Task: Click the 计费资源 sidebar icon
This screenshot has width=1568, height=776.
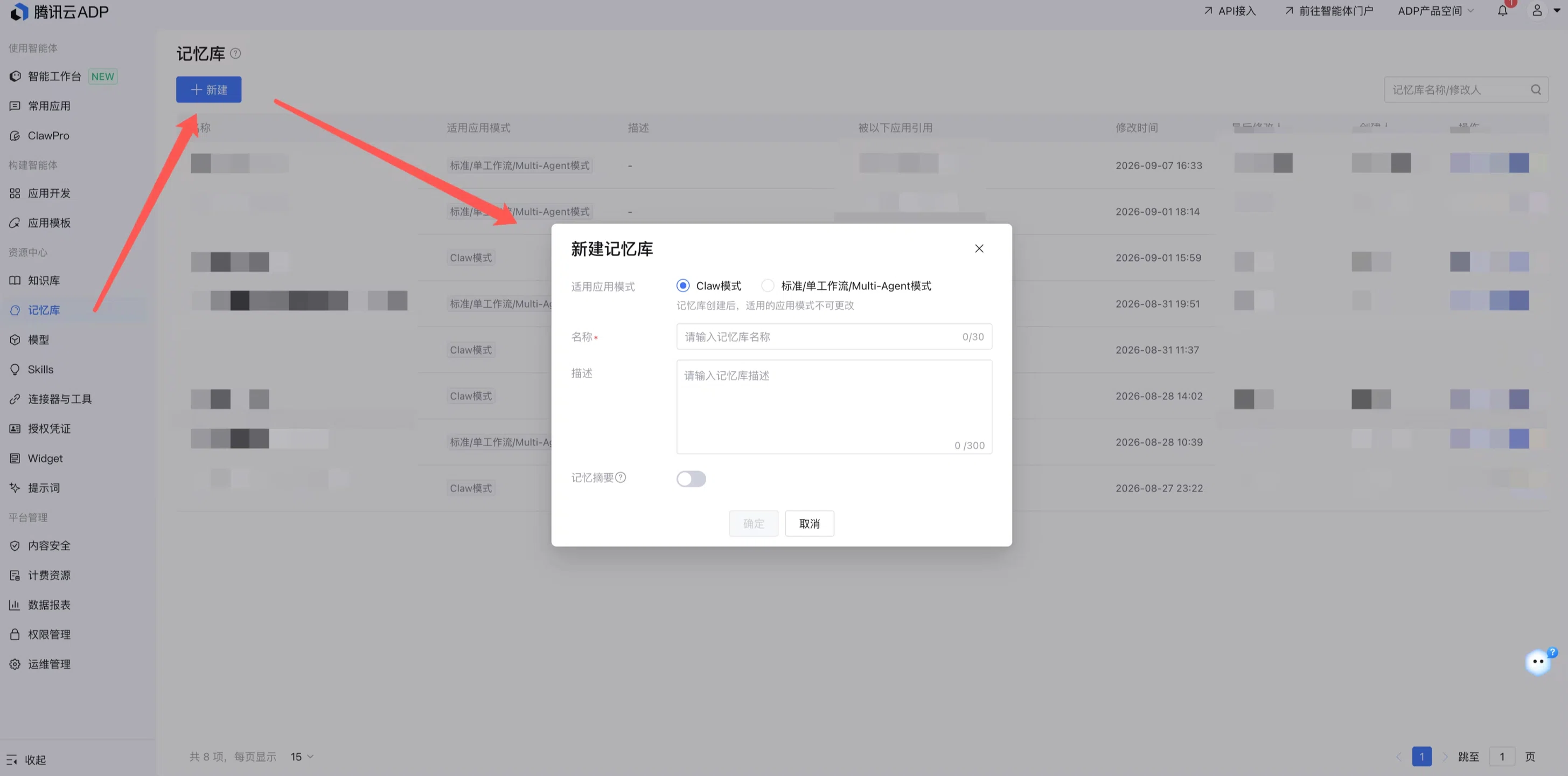Action: pos(15,575)
